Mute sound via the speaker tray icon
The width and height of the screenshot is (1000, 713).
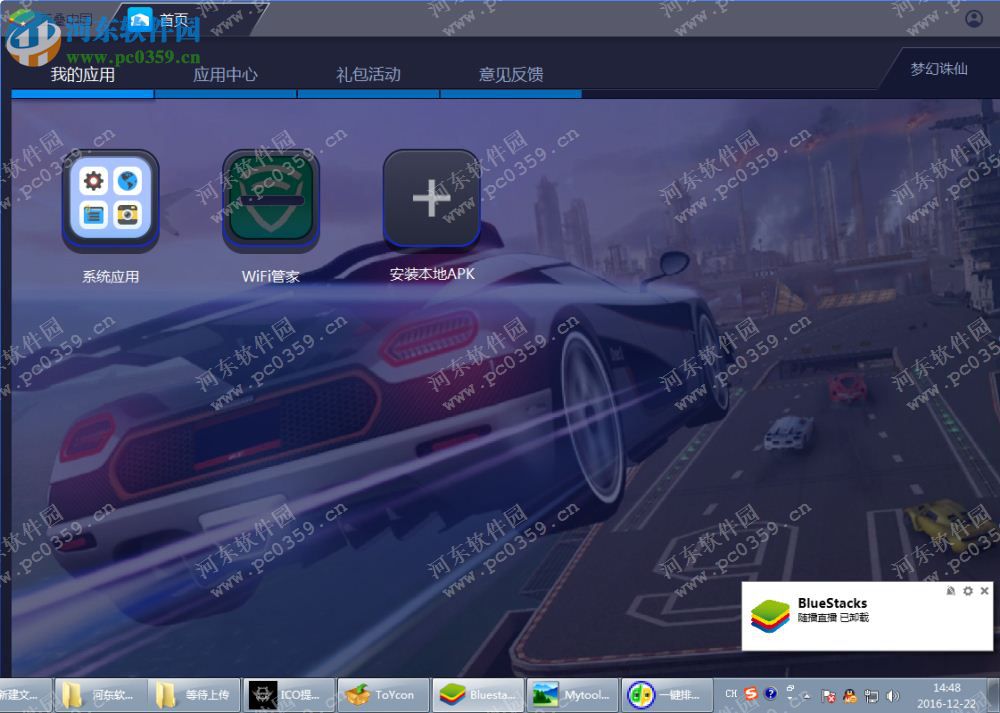tap(893, 695)
